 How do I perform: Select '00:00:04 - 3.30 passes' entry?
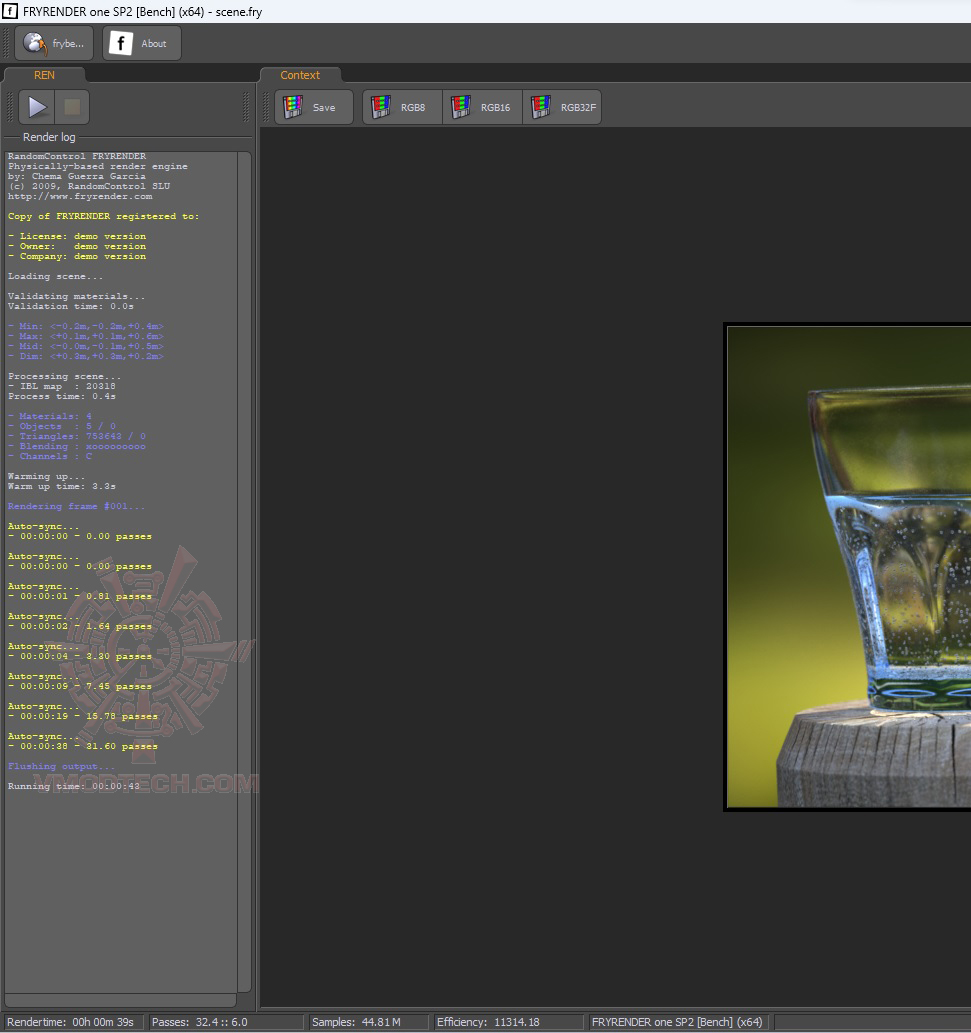(80, 656)
